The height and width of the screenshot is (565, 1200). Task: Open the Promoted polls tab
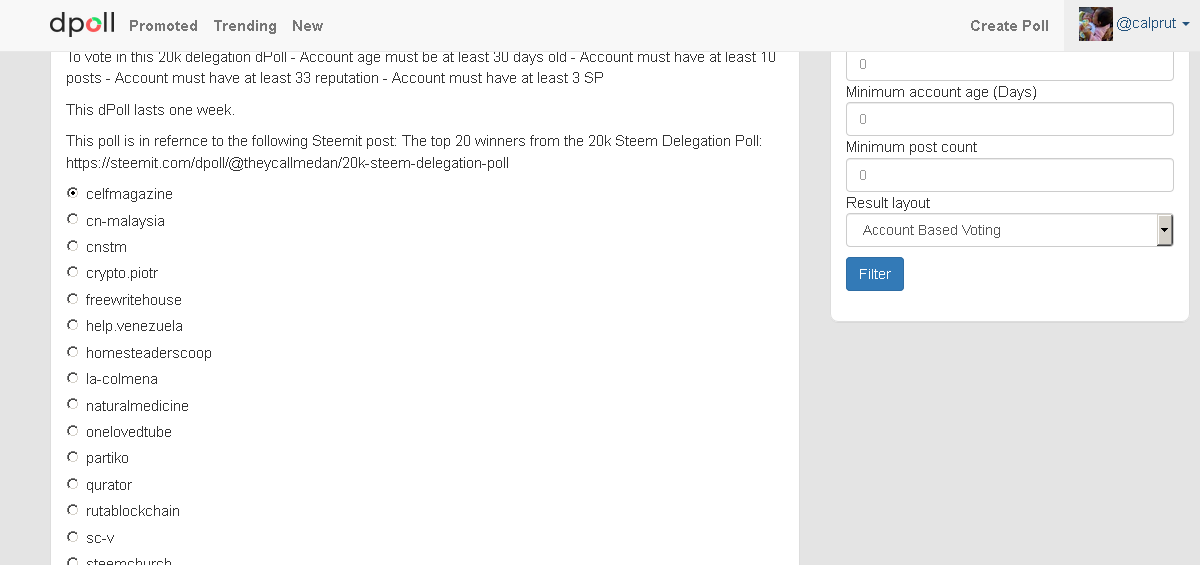[x=163, y=26]
